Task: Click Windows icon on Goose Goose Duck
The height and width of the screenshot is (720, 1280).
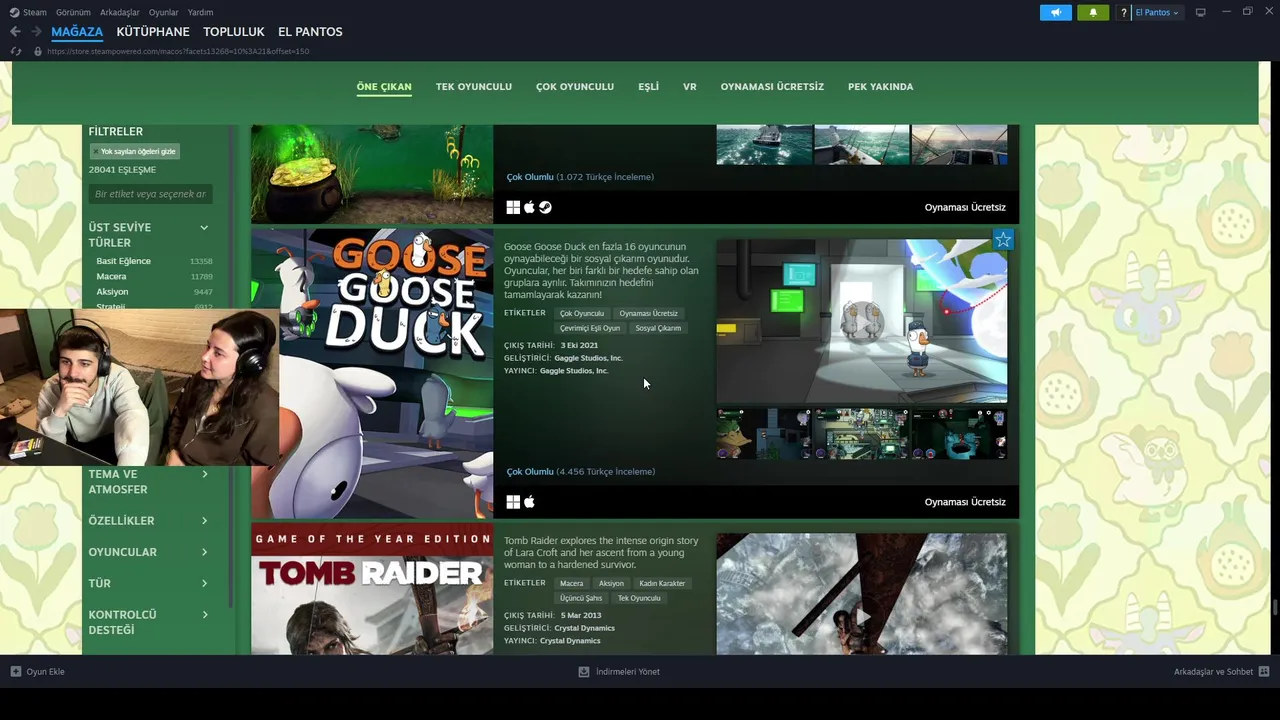Action: [513, 502]
